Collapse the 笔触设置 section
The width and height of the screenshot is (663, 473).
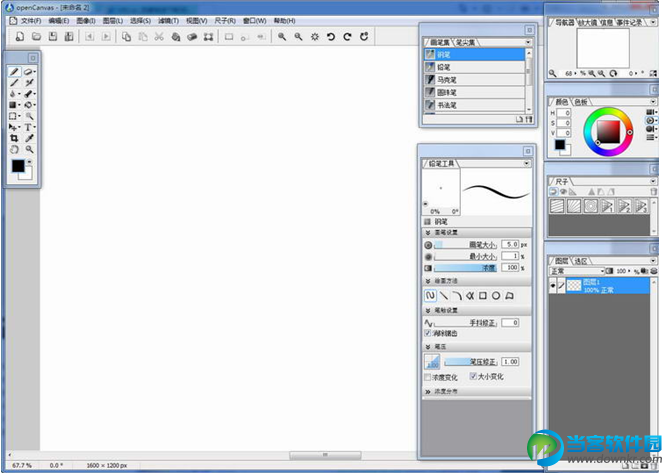pos(428,310)
